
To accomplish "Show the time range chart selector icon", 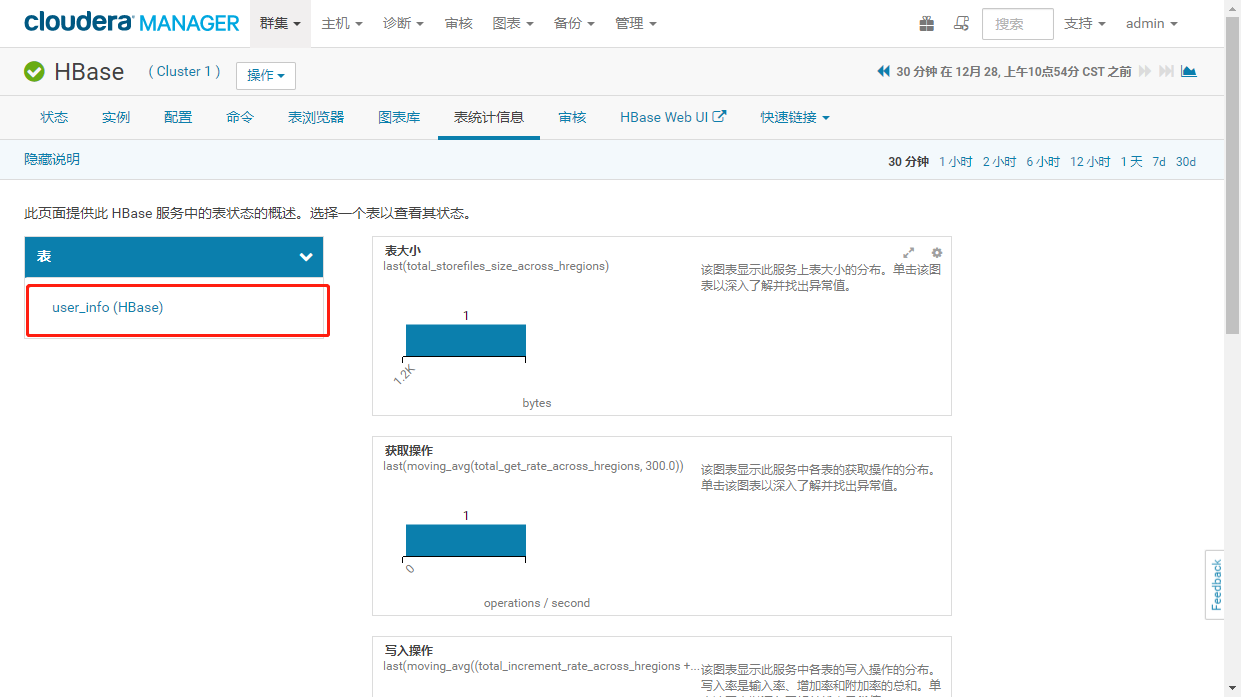I will click(x=1189, y=72).
